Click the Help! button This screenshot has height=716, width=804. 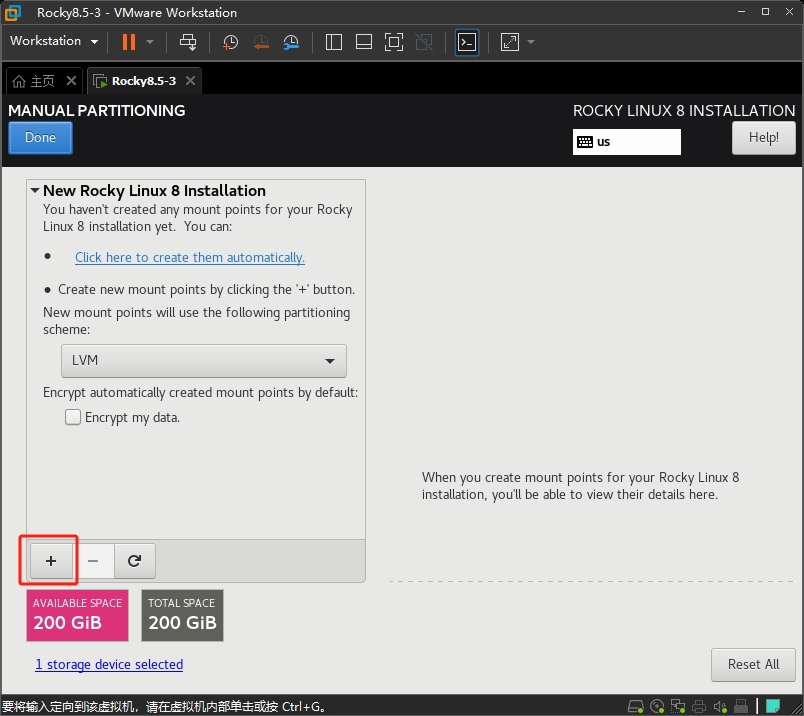763,137
